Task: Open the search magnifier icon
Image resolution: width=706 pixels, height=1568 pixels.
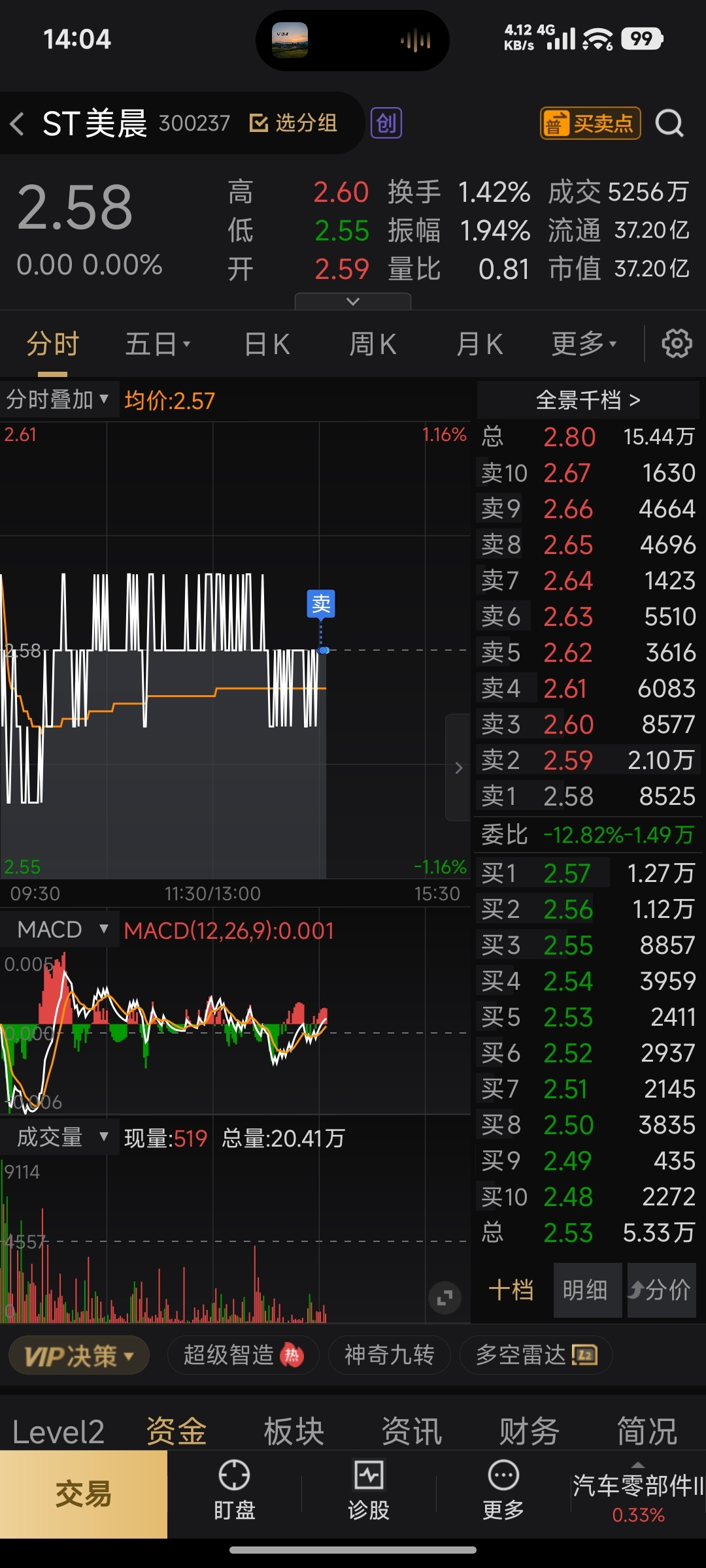Action: (669, 123)
